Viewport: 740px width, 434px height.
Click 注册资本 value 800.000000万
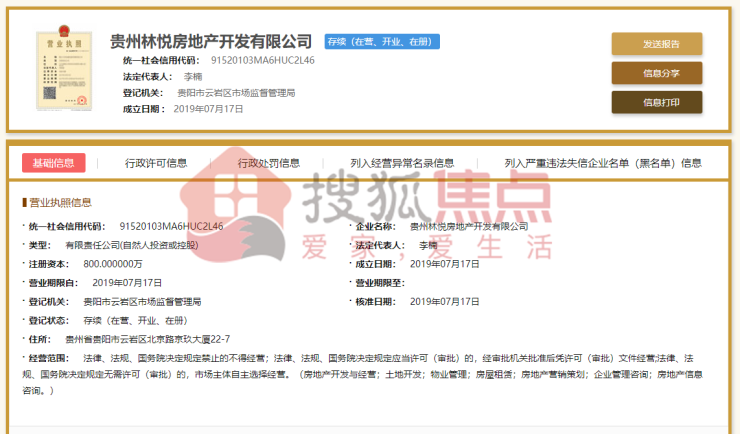pyautogui.click(x=113, y=264)
